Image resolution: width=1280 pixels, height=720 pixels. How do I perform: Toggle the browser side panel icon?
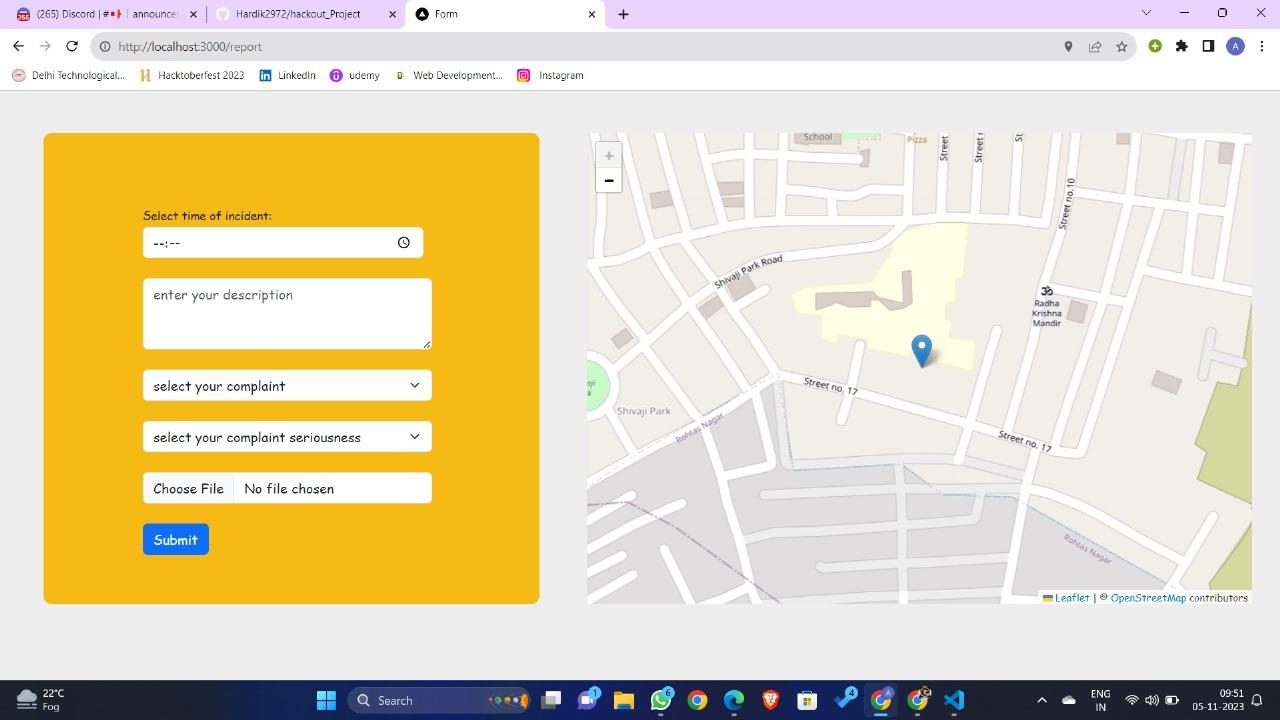coord(1208,46)
